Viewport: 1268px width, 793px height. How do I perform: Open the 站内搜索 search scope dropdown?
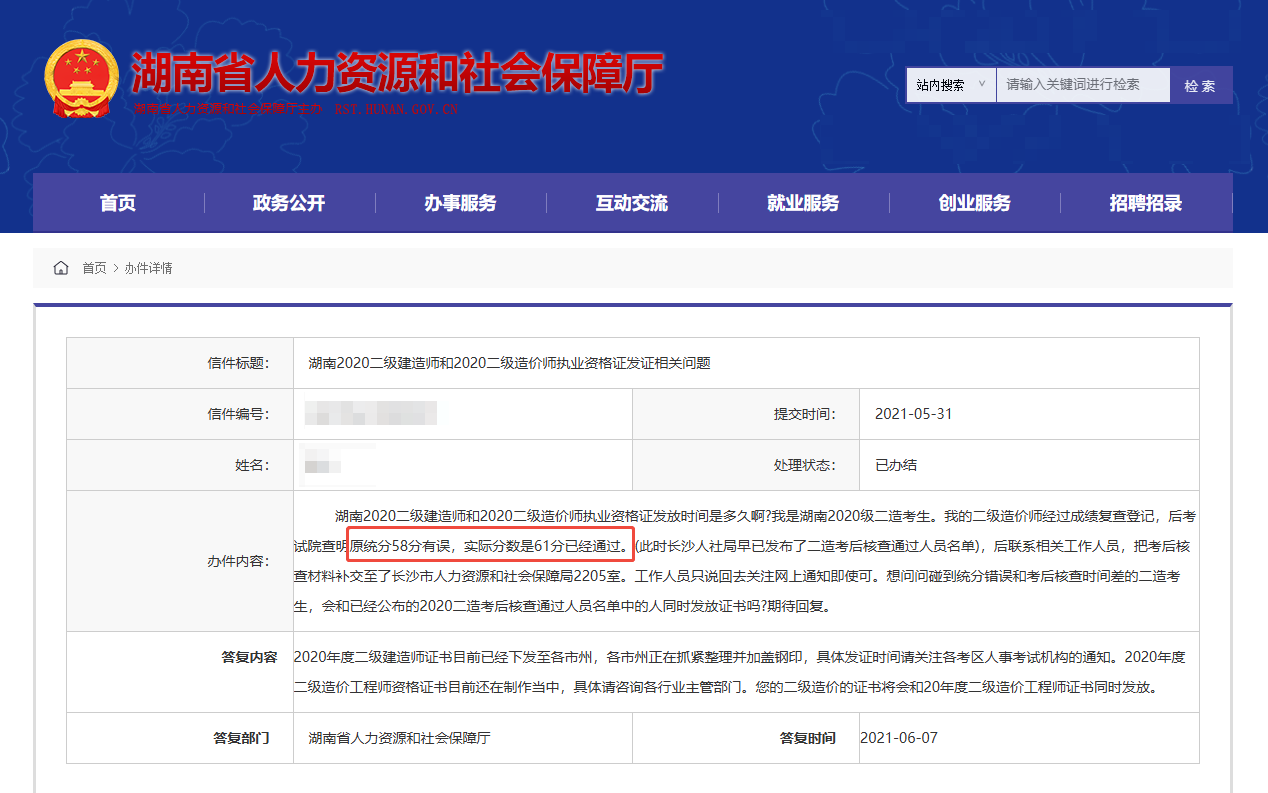(x=950, y=85)
